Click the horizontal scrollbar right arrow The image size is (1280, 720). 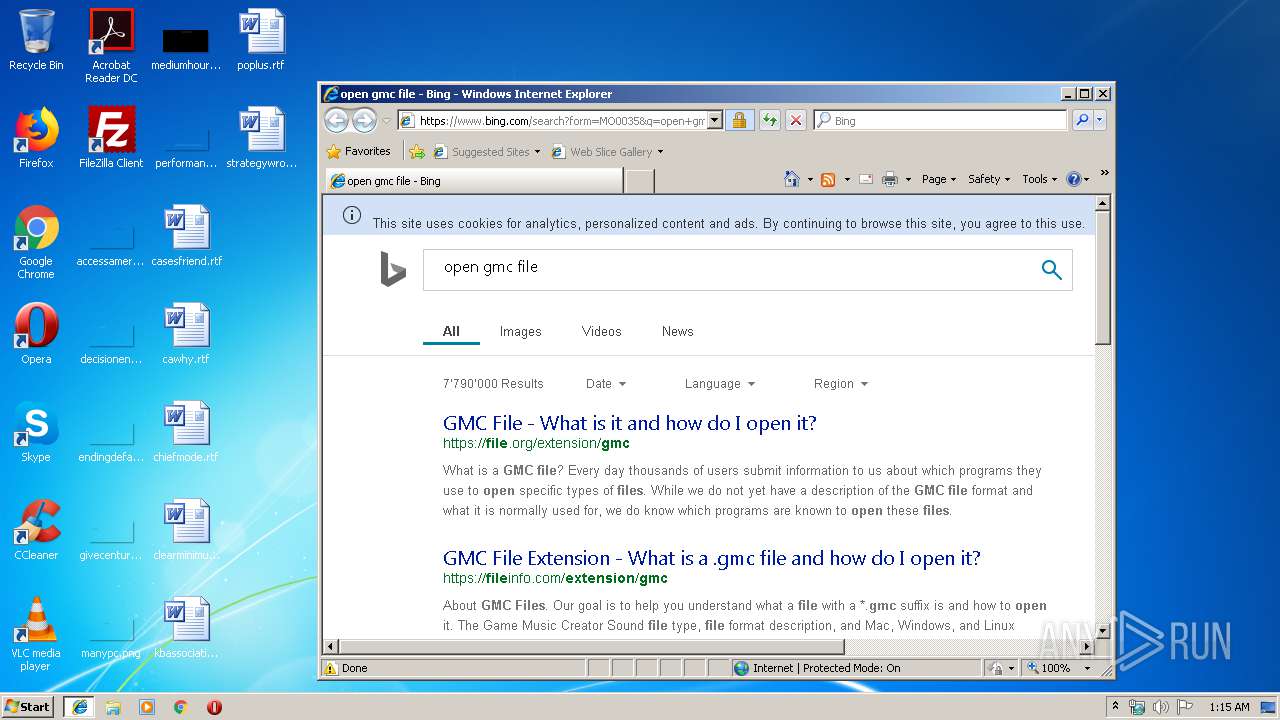click(x=1087, y=646)
